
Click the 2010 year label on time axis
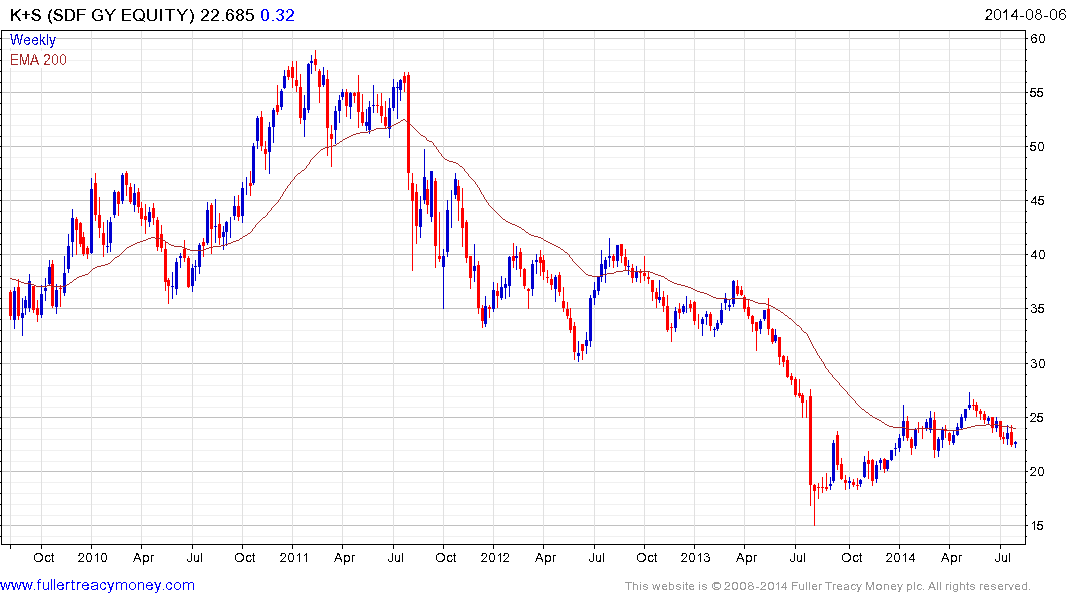pos(93,557)
